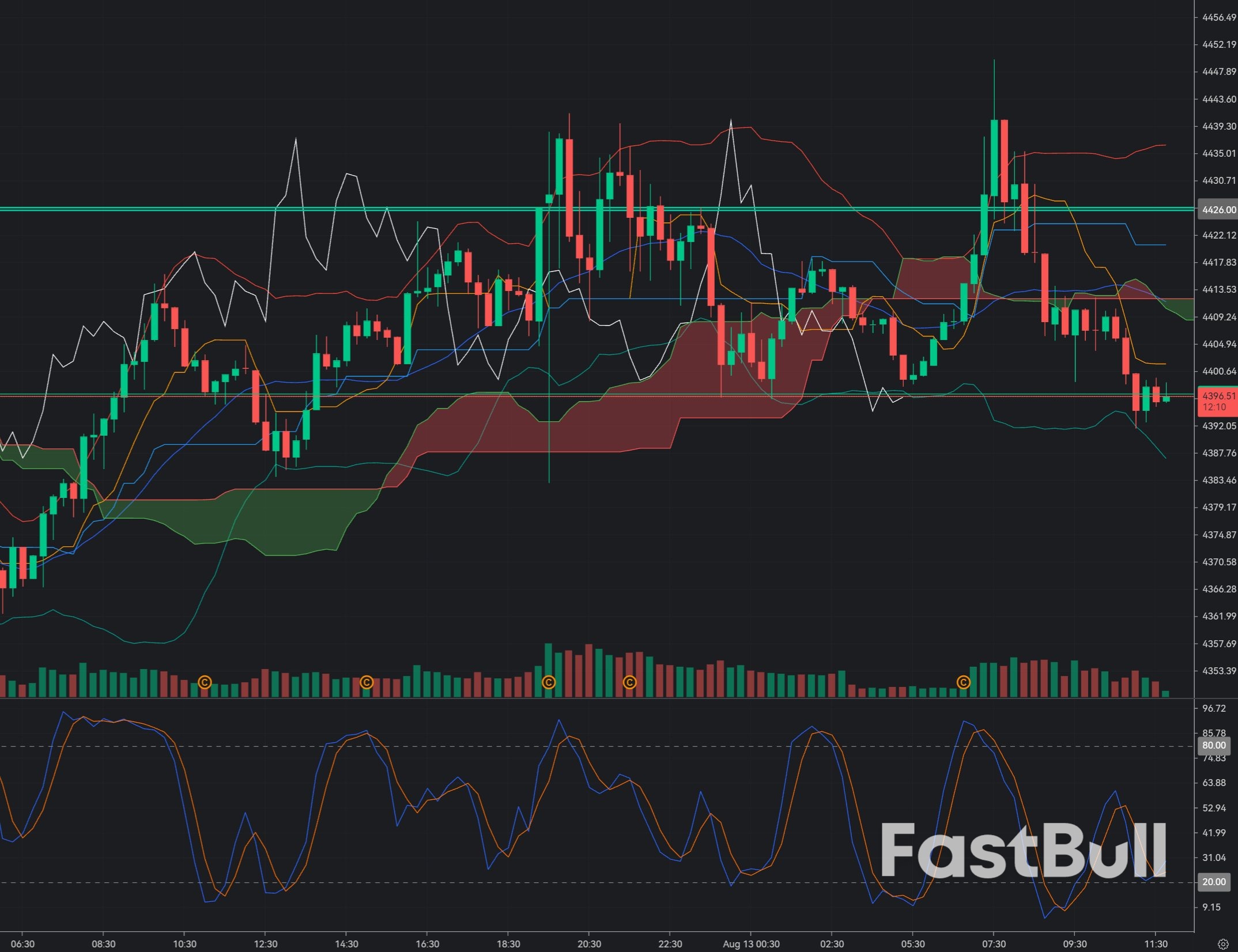Click the event marker just before 07:30
Screen dimensions: 1238x952
pyautogui.click(x=963, y=682)
